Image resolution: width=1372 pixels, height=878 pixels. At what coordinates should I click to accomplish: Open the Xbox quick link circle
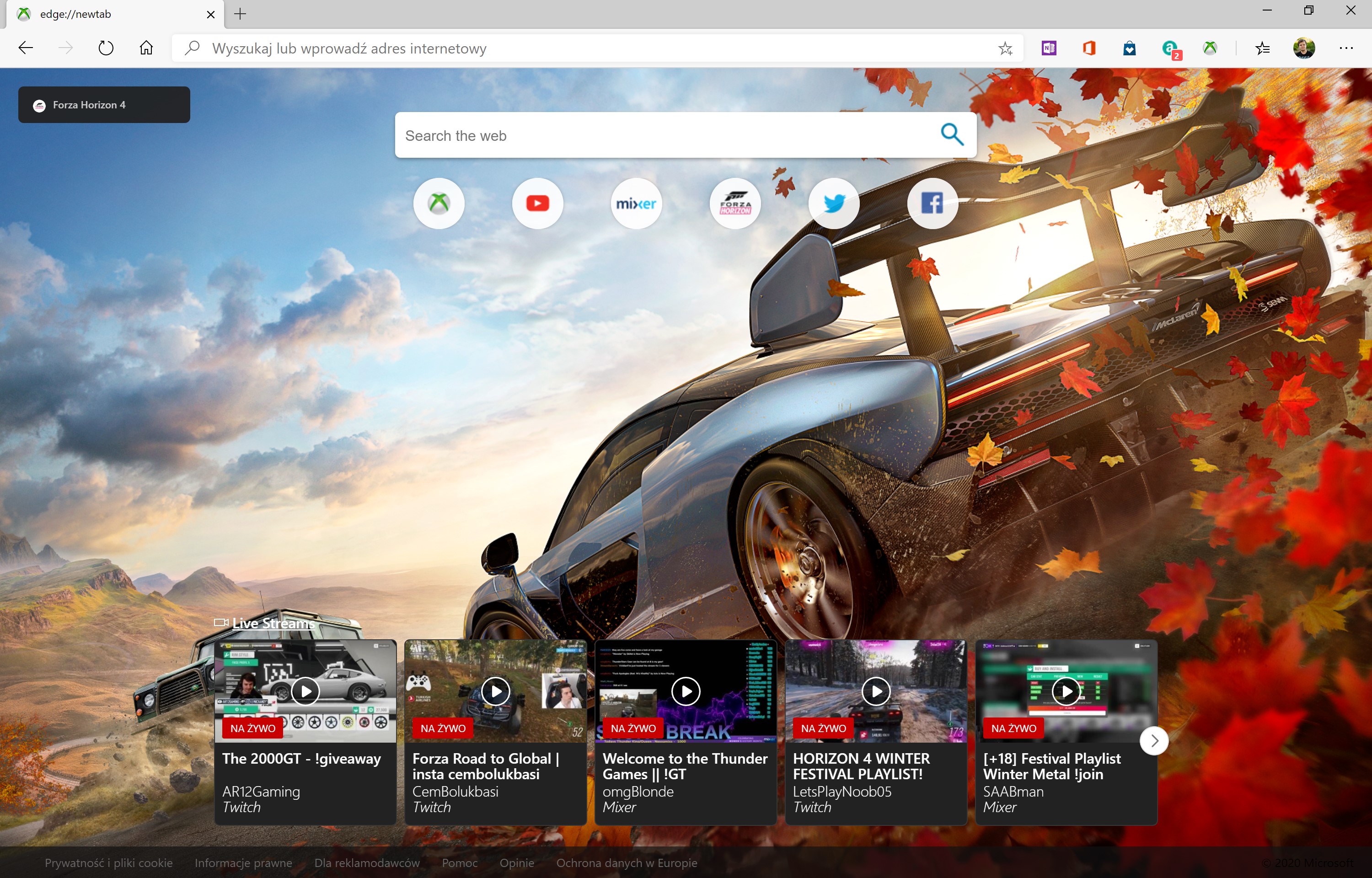point(439,203)
